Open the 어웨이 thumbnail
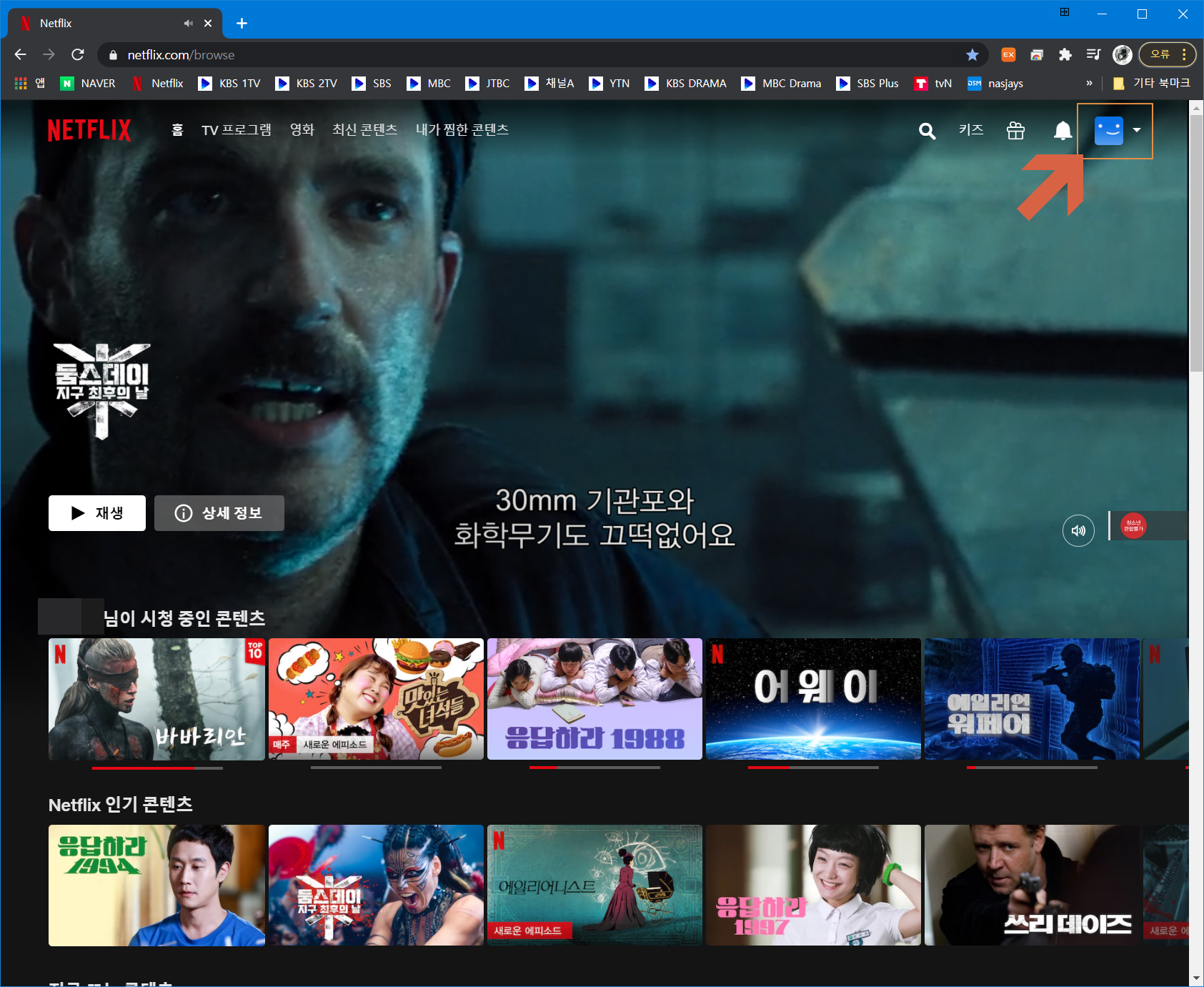The width and height of the screenshot is (1204, 987). point(813,699)
